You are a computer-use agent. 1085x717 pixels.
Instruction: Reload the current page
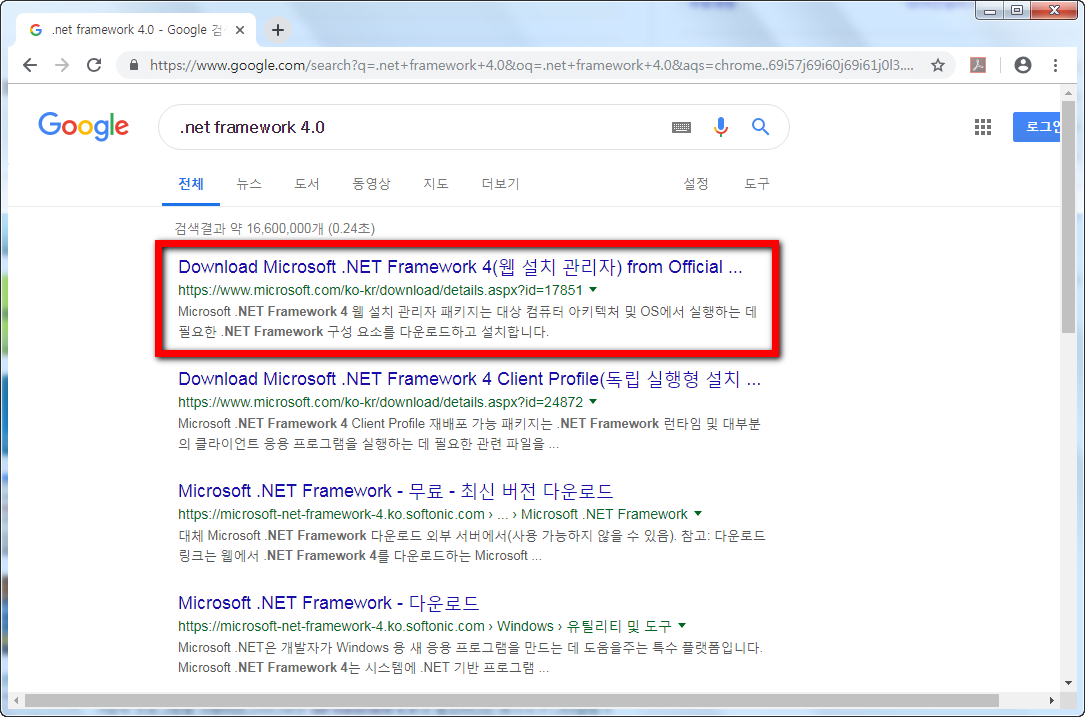pos(94,65)
